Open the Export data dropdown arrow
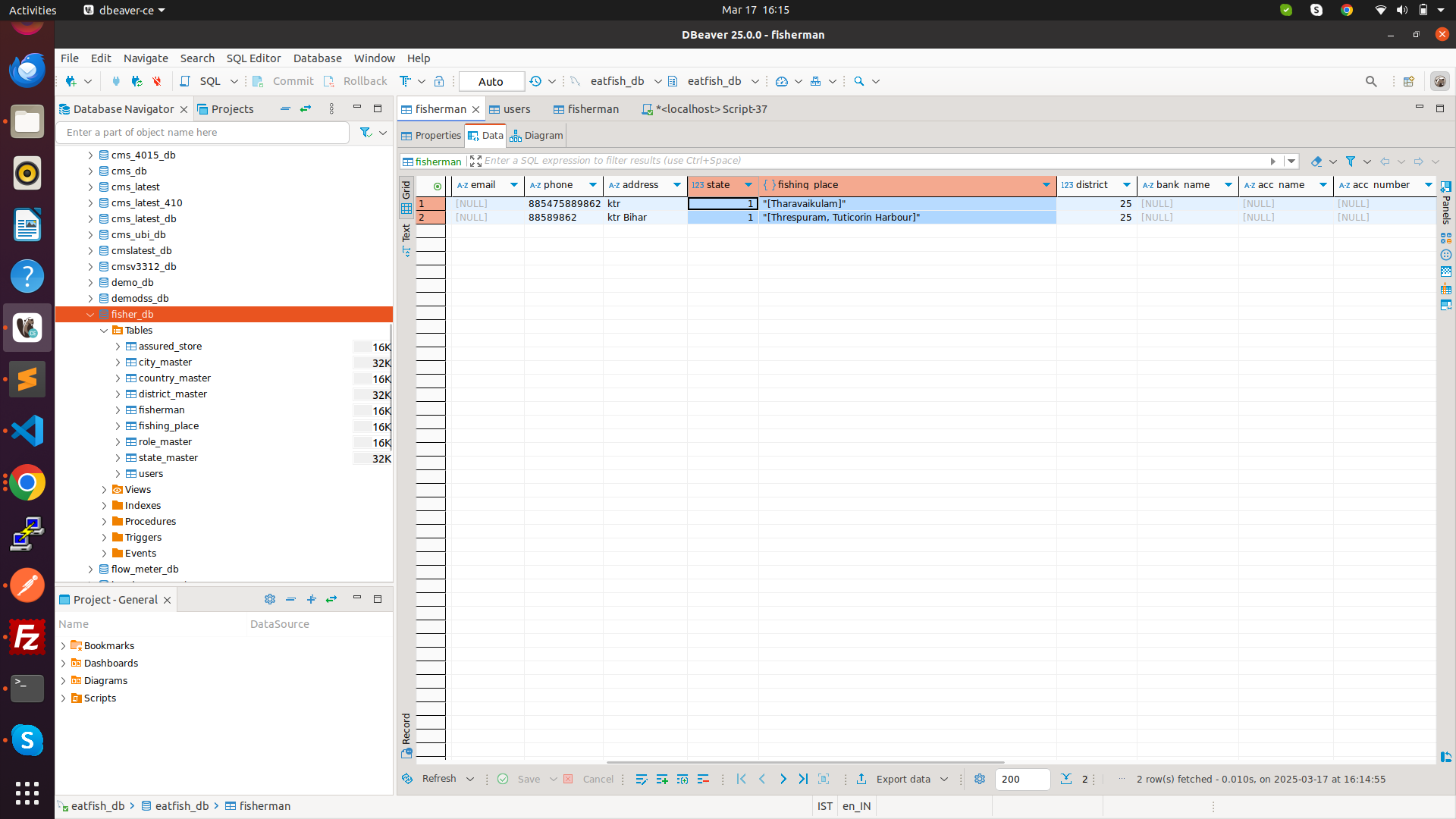This screenshot has height=819, width=1456. click(944, 779)
